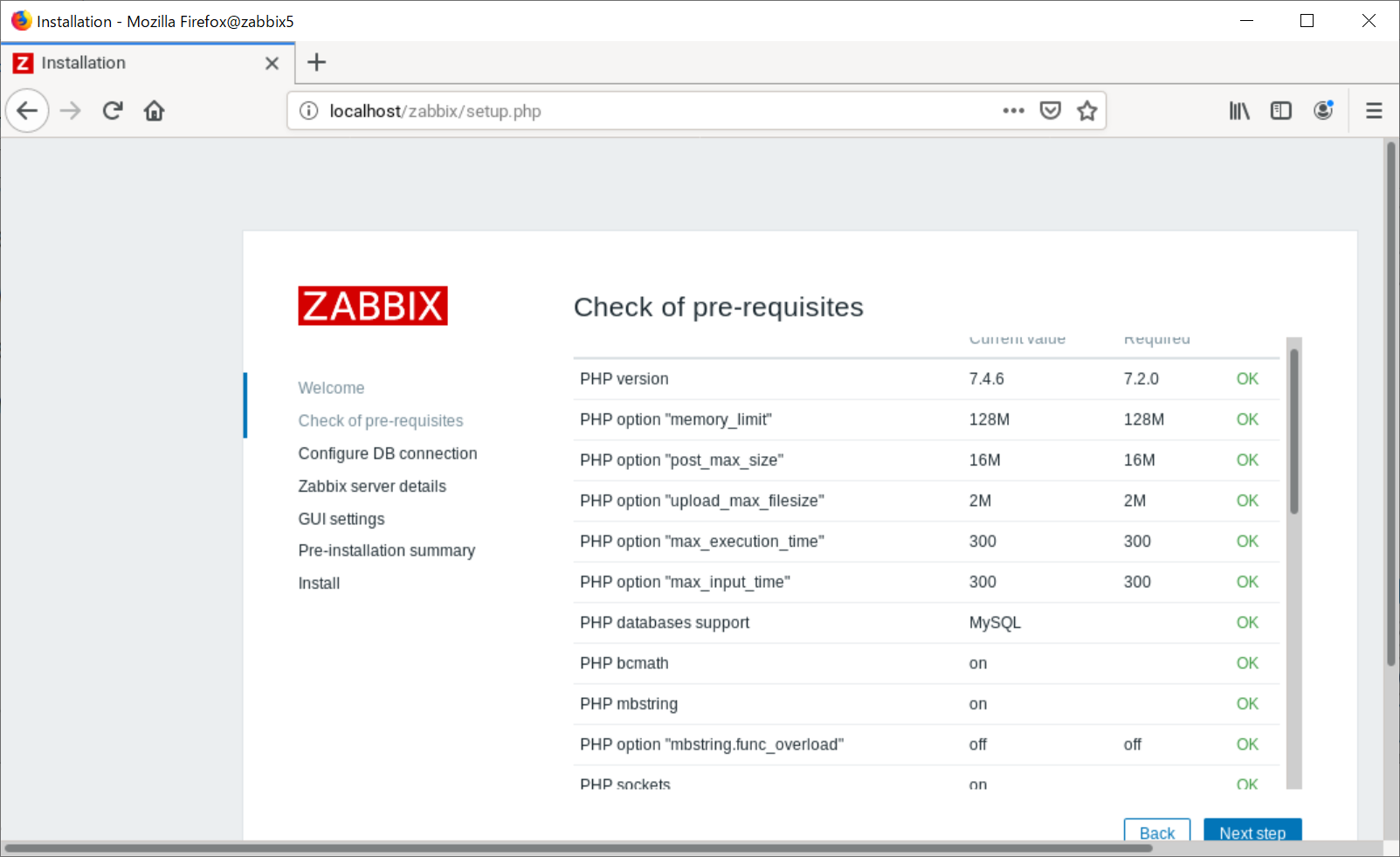The height and width of the screenshot is (857, 1400).
Task: Save page to Pocket icon
Action: click(x=1051, y=111)
